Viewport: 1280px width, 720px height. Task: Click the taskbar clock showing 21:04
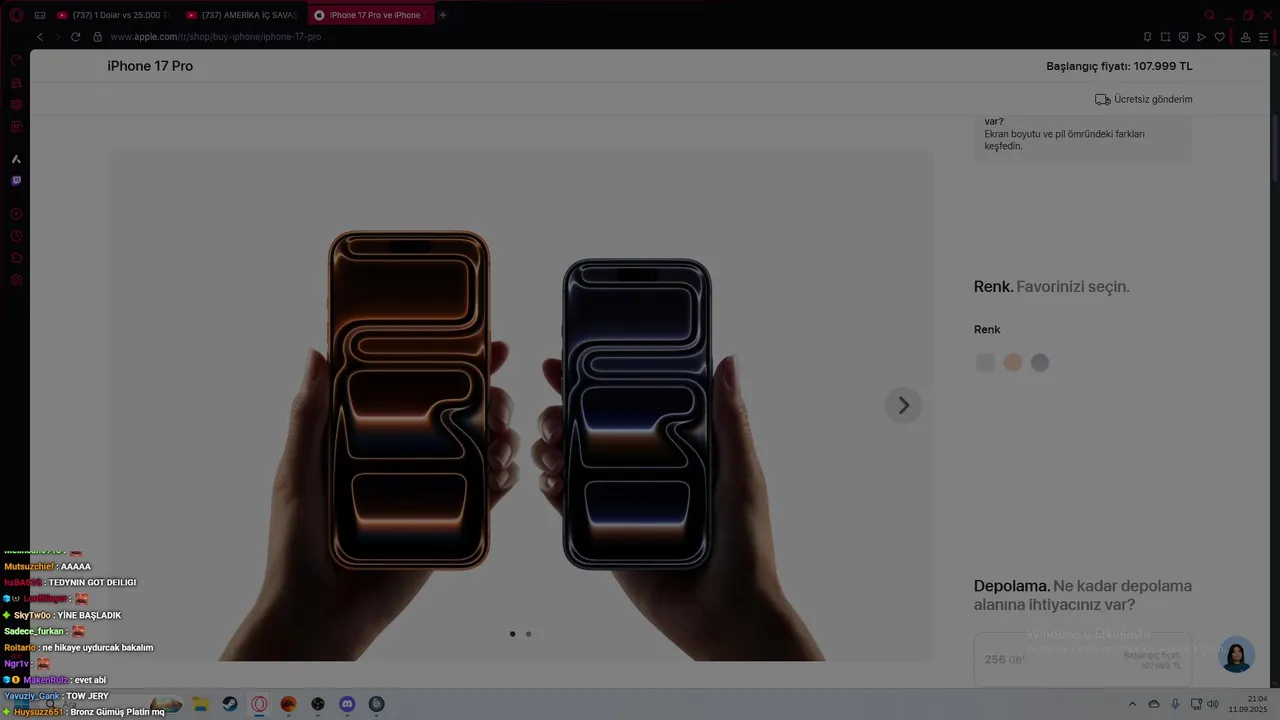(1248, 704)
